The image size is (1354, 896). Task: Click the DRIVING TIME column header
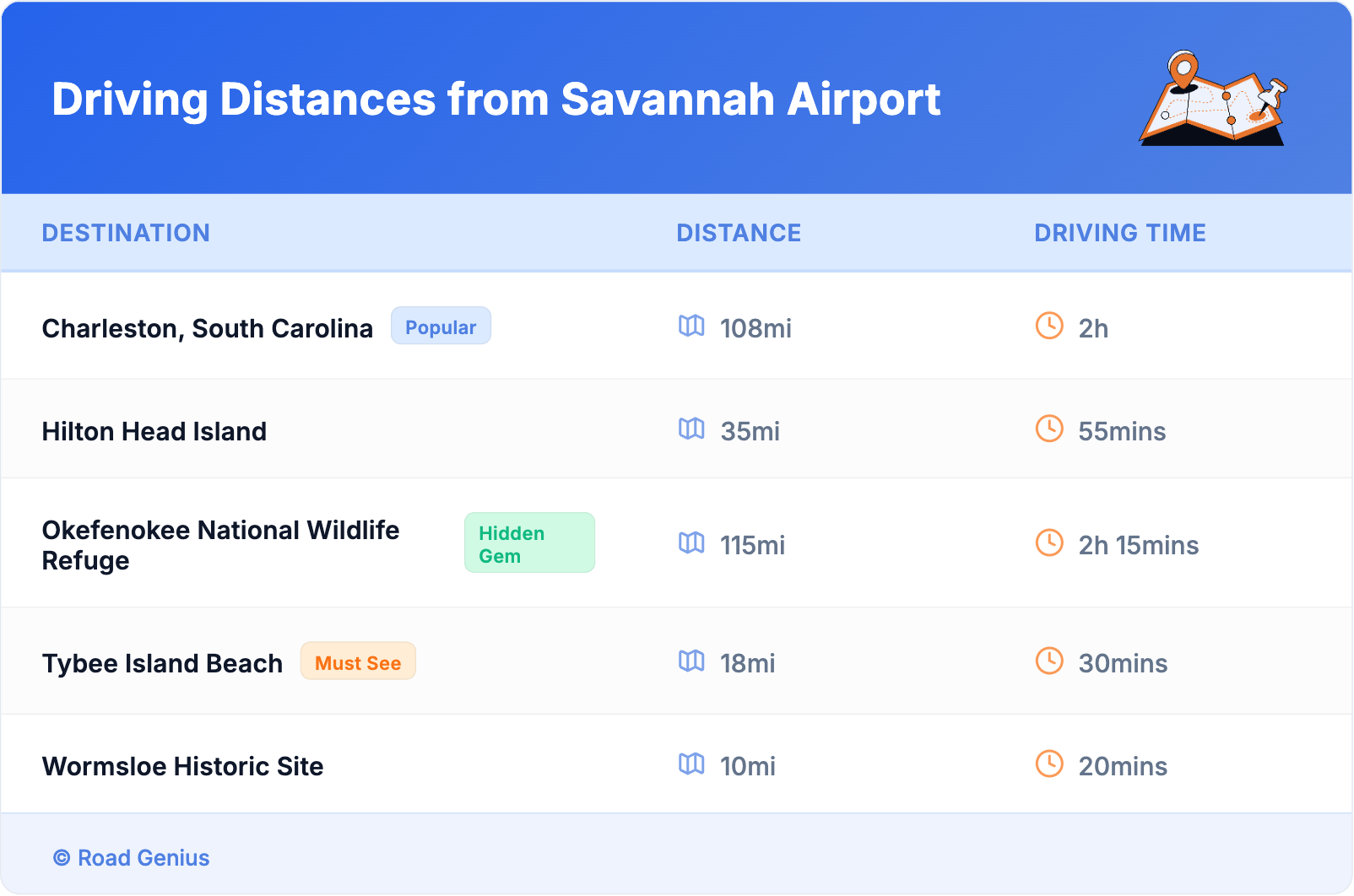point(1120,233)
